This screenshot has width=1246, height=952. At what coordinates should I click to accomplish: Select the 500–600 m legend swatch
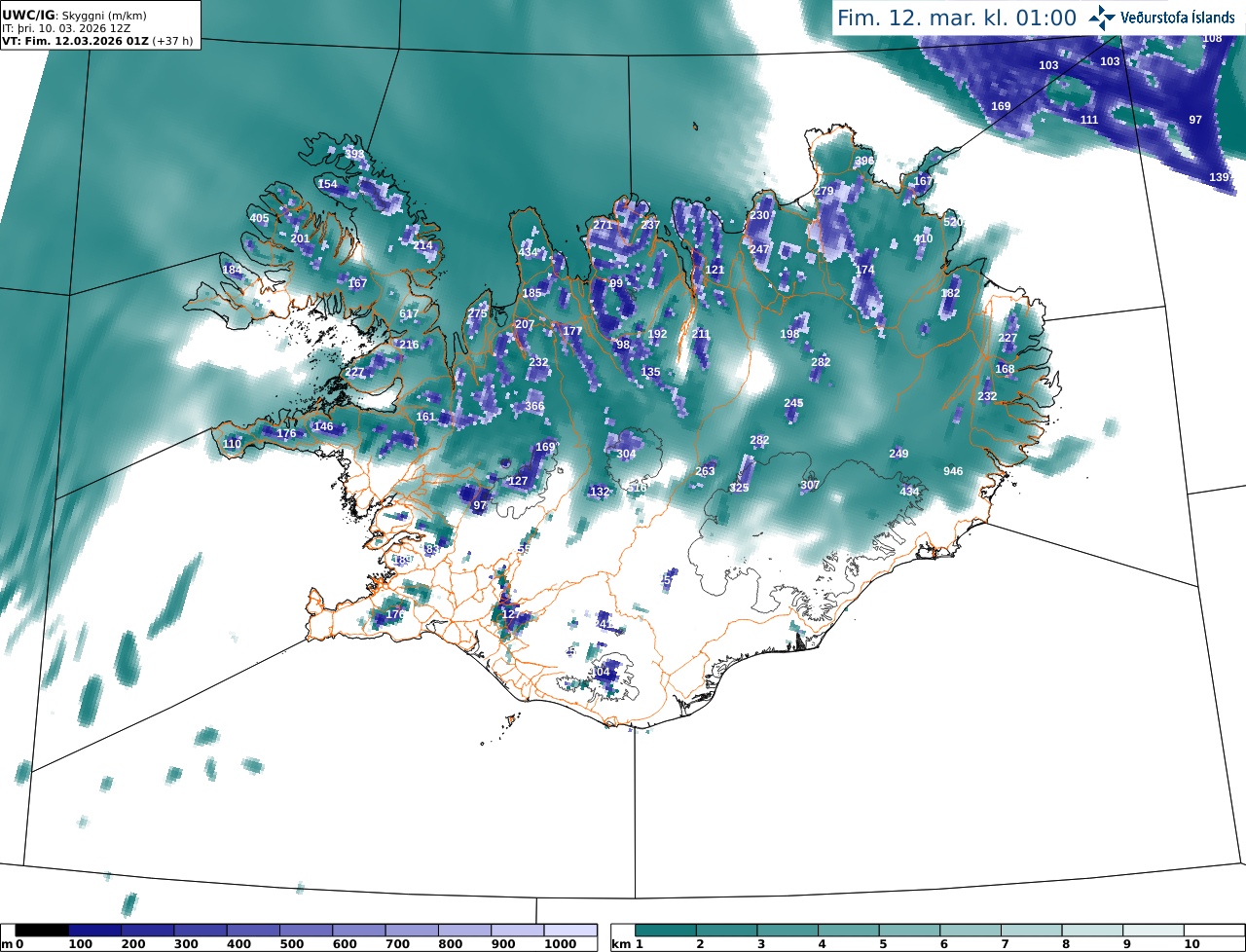pyautogui.click(x=306, y=931)
